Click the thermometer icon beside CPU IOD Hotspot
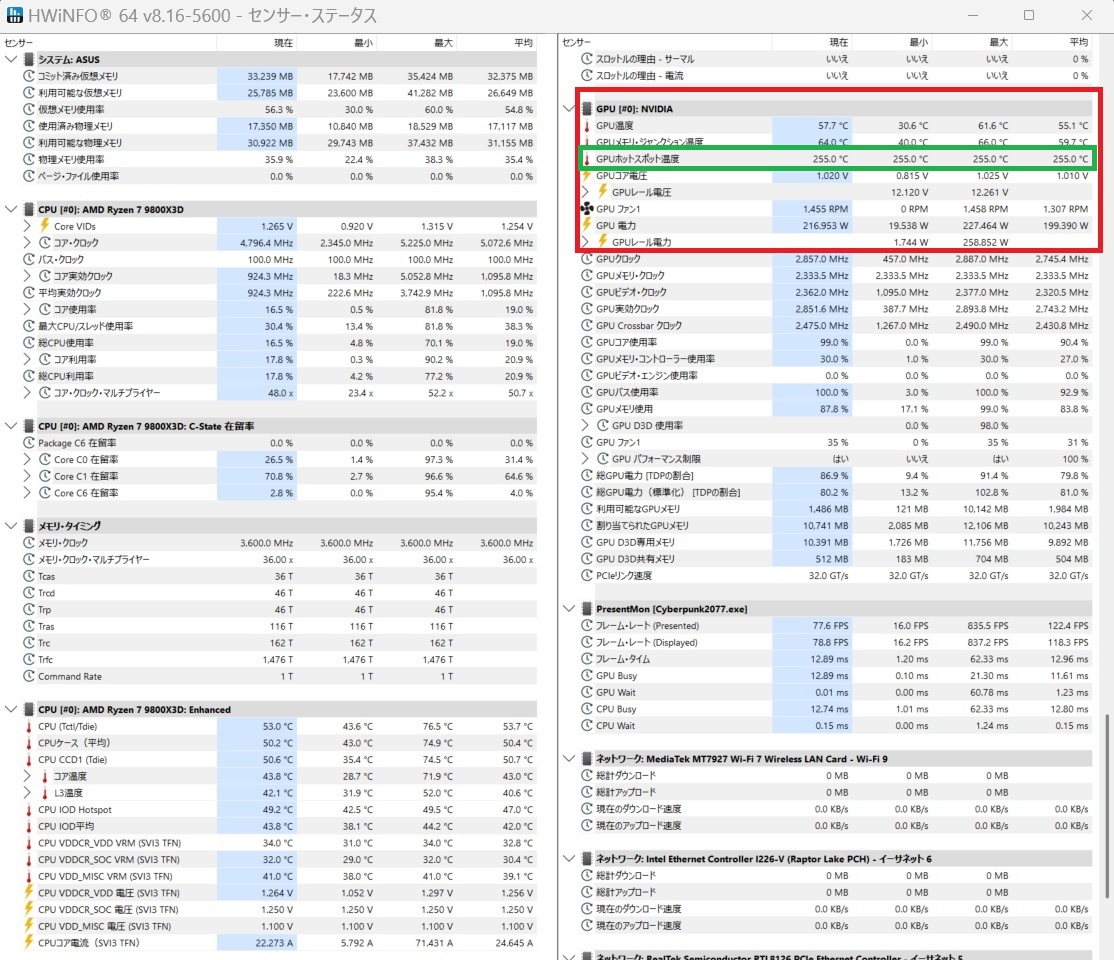The image size is (1114, 960). [28, 809]
